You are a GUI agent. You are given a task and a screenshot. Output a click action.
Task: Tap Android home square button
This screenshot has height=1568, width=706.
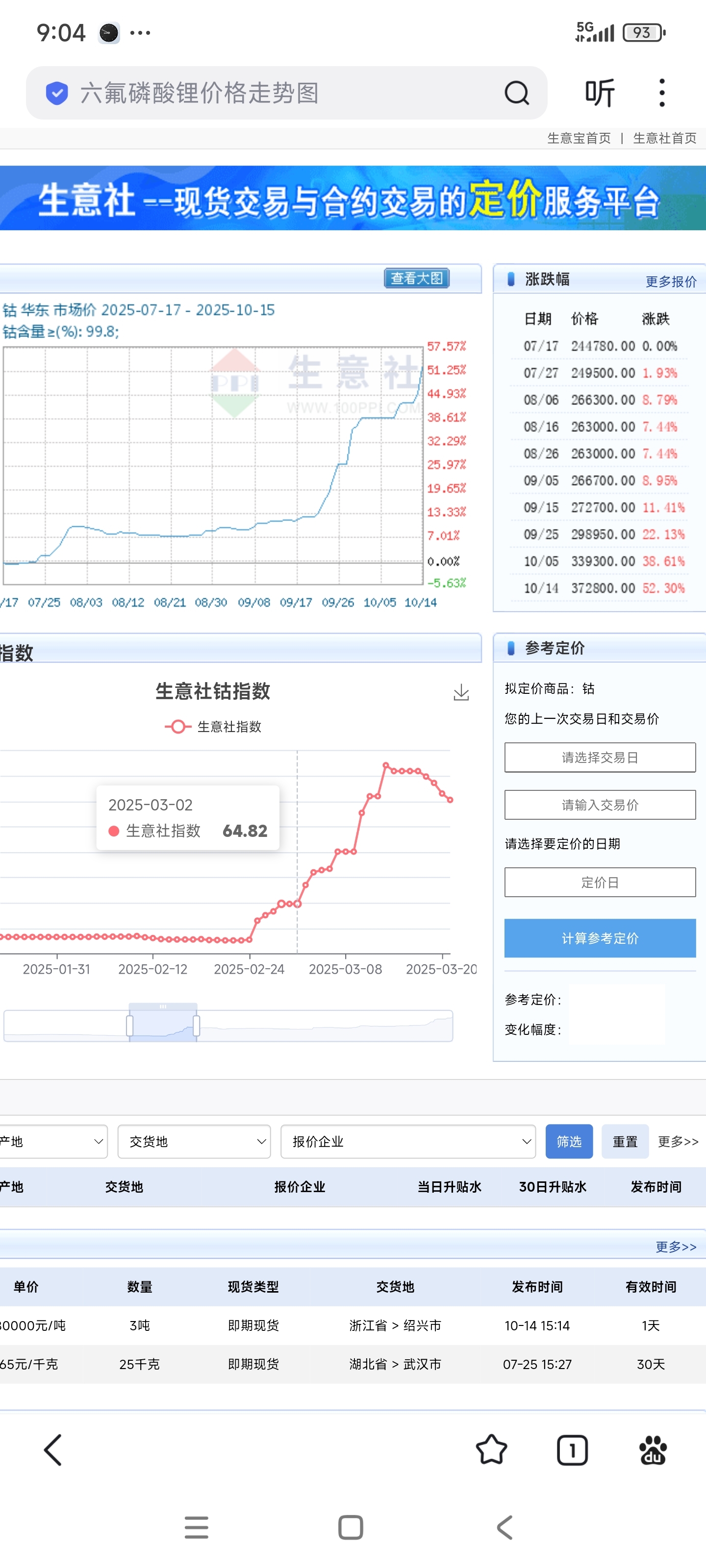(350, 1527)
